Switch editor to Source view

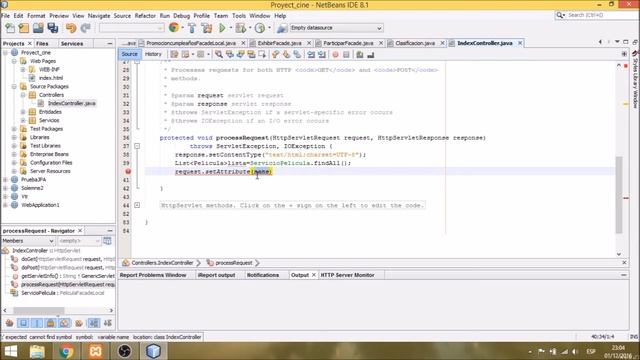point(129,54)
